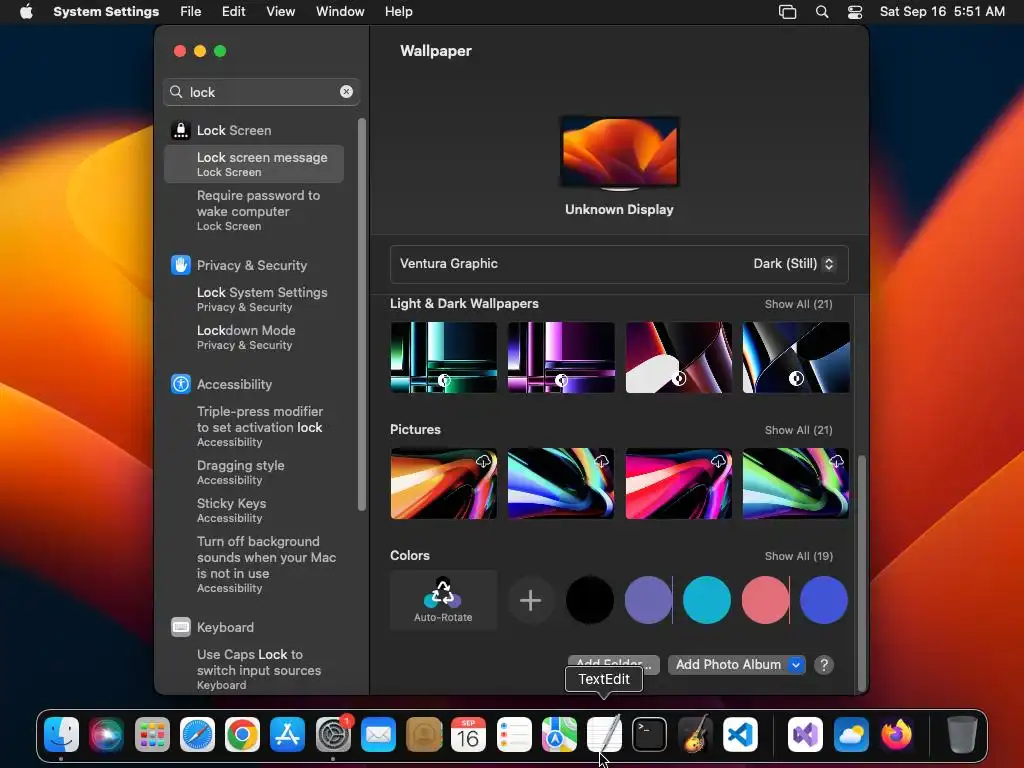Open Lock System Settings result
The width and height of the screenshot is (1024, 768).
click(254, 299)
